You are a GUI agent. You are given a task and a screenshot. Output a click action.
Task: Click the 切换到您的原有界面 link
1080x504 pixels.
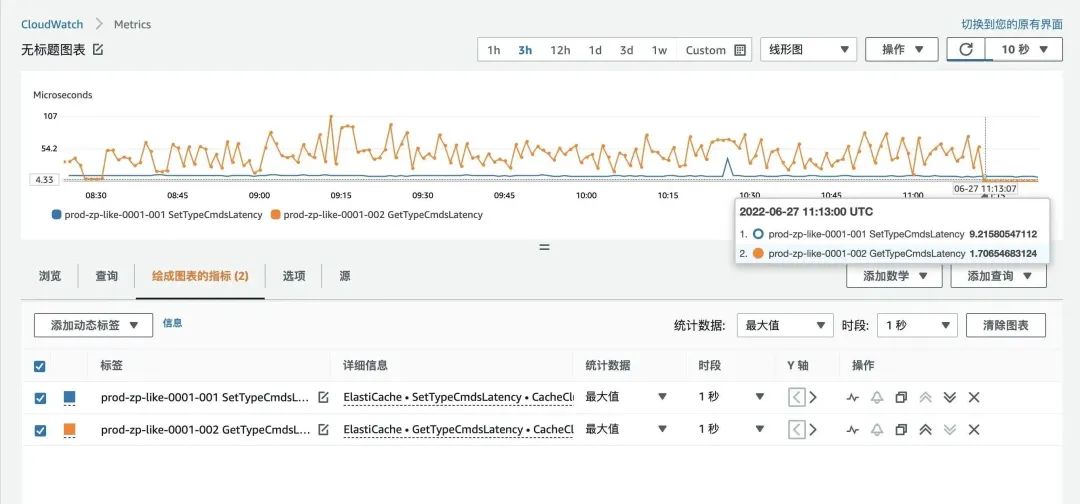pyautogui.click(x=1012, y=24)
